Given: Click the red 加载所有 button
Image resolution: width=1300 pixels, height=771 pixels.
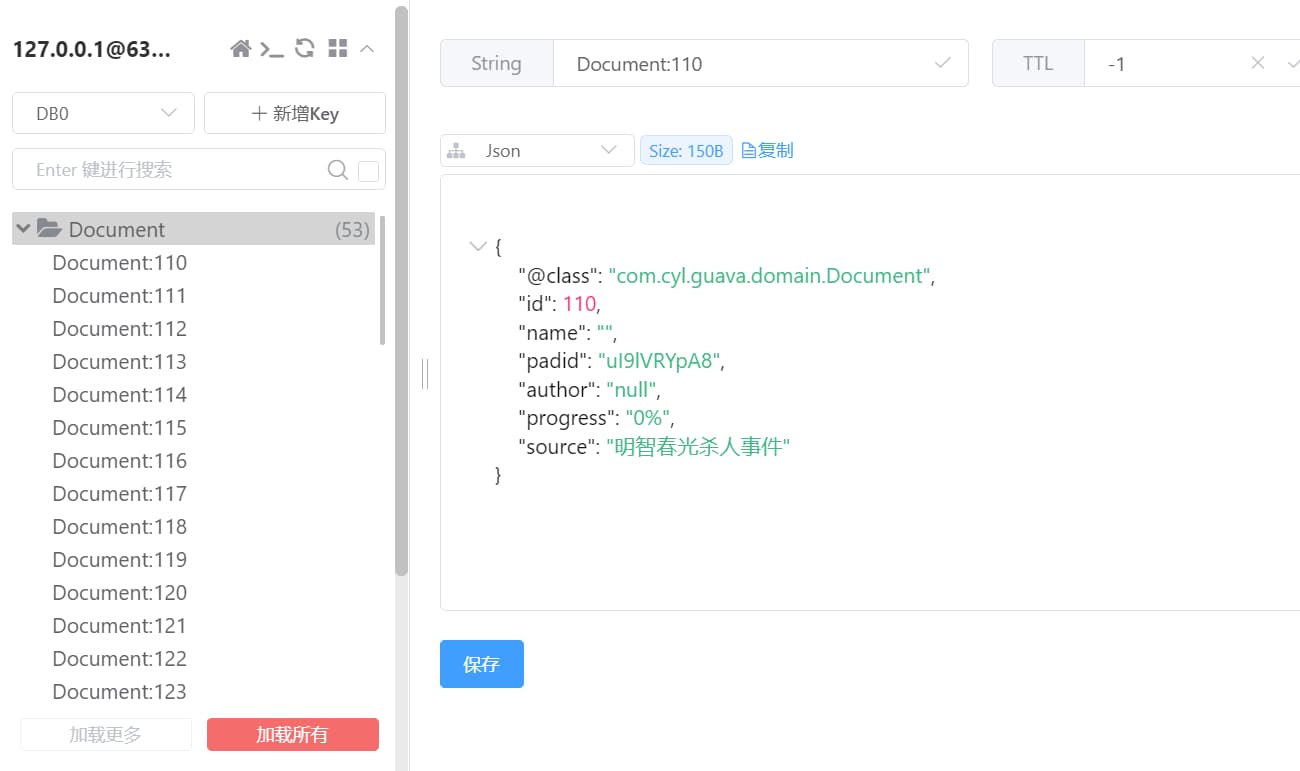Looking at the screenshot, I should click(x=293, y=734).
